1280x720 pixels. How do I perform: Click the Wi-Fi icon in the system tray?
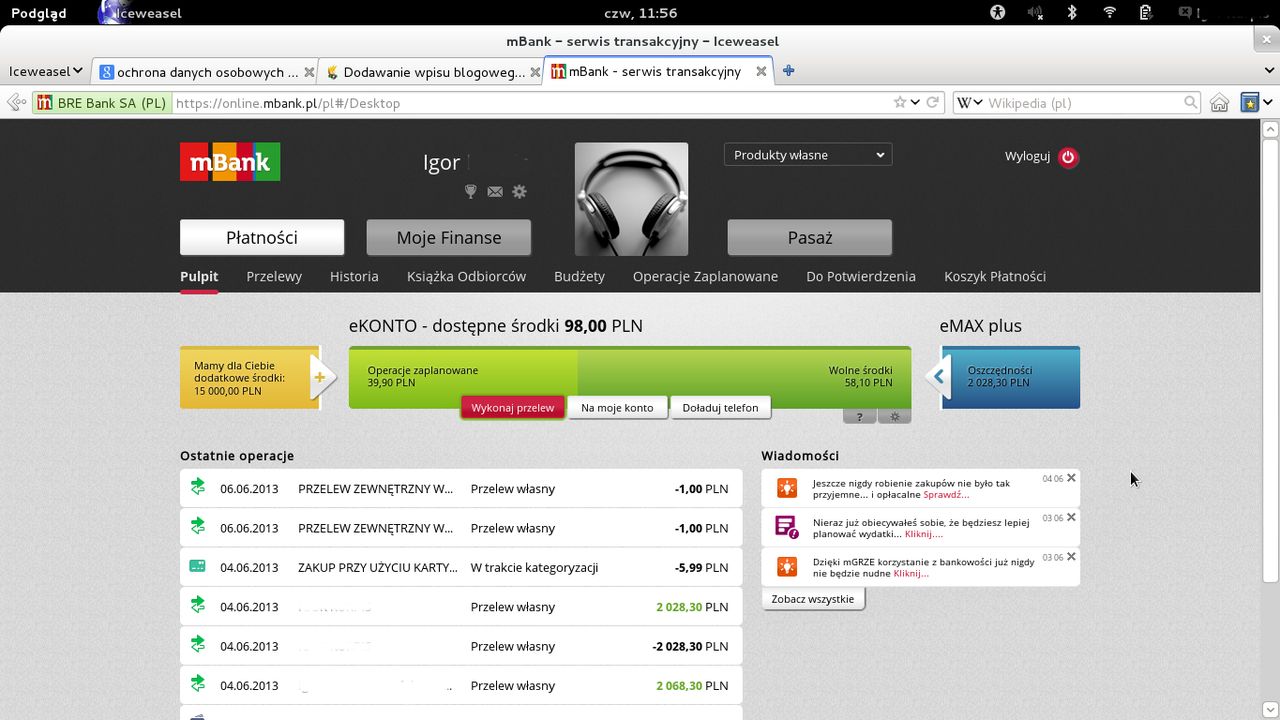click(1109, 13)
